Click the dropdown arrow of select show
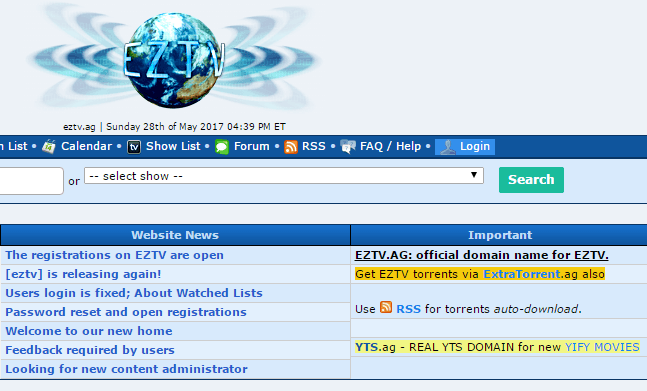Image resolution: width=647 pixels, height=391 pixels. pyautogui.click(x=474, y=175)
